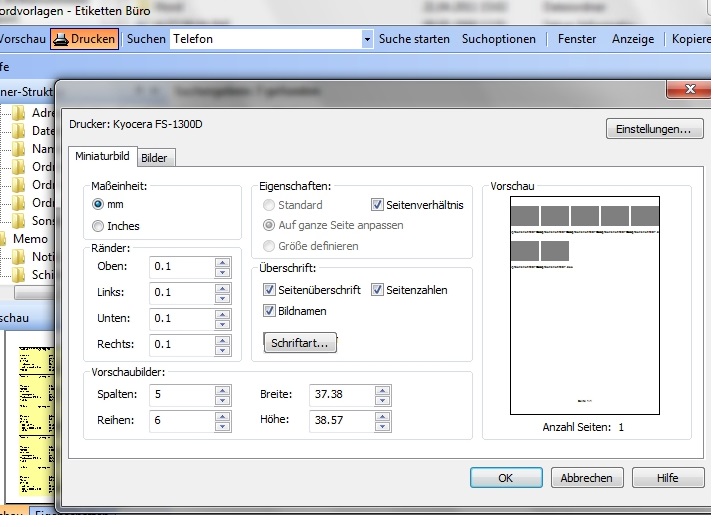Increase the Breite width value

pyautogui.click(x=381, y=390)
